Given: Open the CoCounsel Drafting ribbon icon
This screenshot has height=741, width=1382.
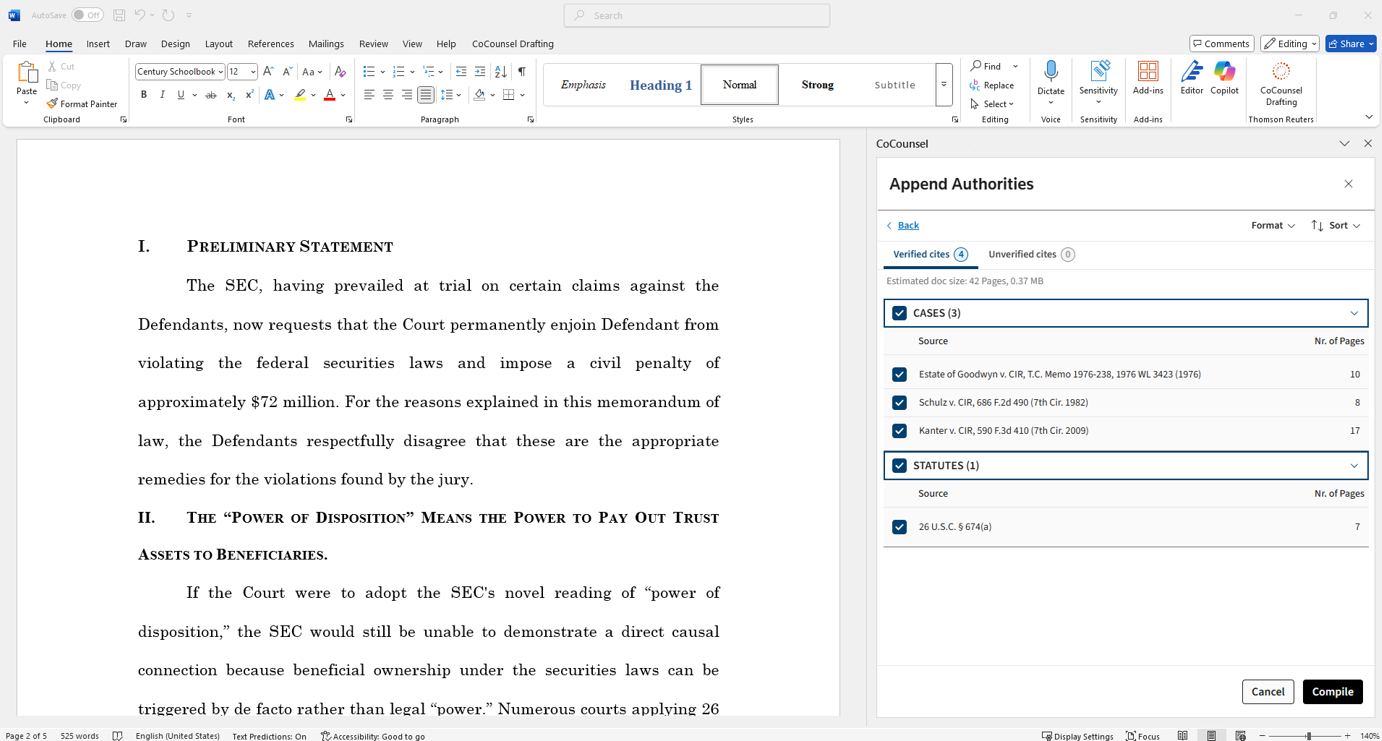Looking at the screenshot, I should point(1280,82).
